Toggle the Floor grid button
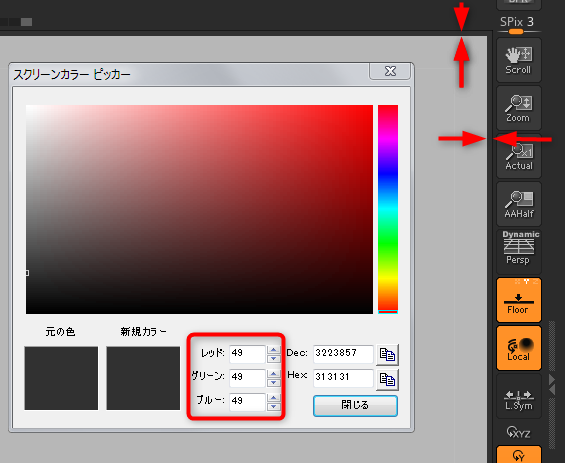565x463 pixels. [519, 300]
